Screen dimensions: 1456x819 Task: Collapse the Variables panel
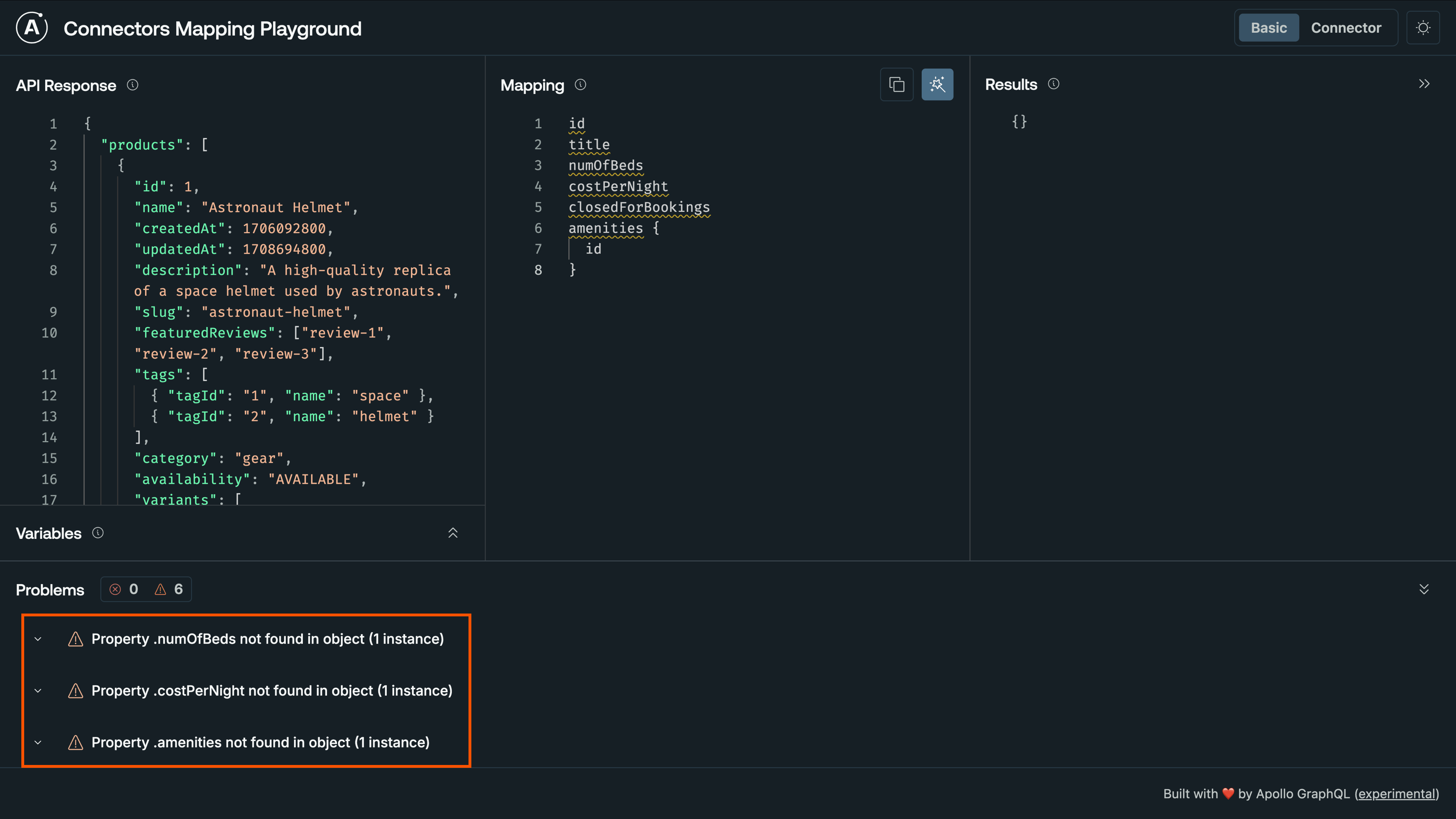(453, 532)
